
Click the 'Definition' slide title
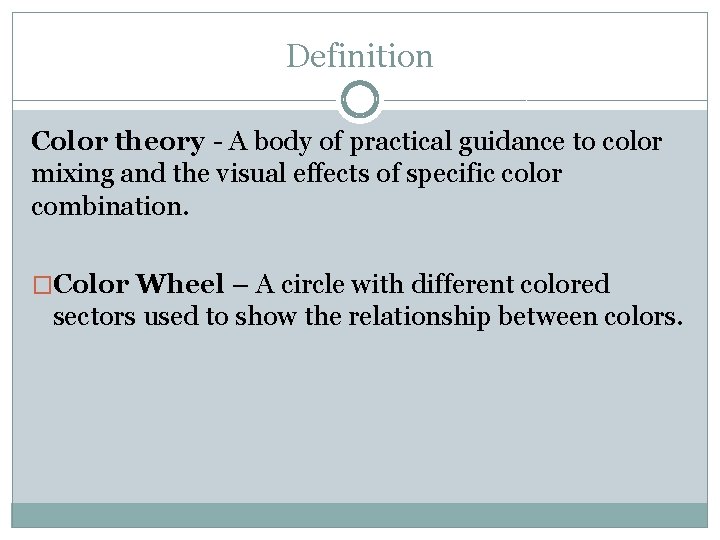click(359, 56)
